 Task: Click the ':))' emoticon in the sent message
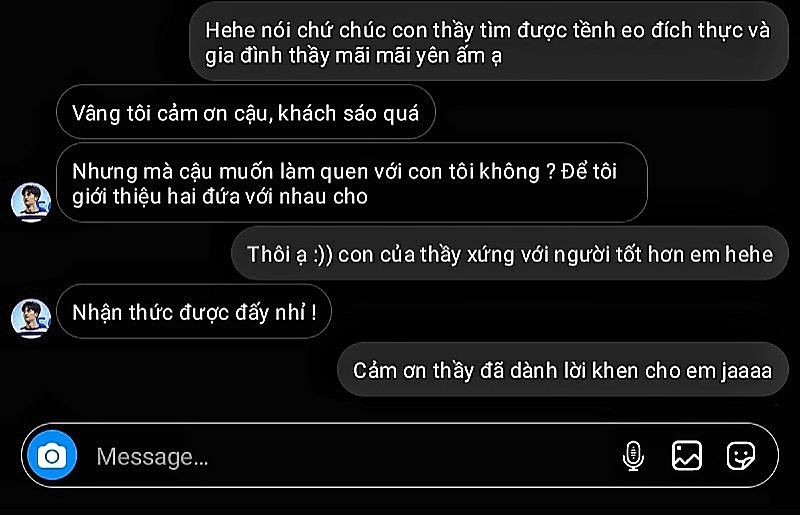point(323,255)
